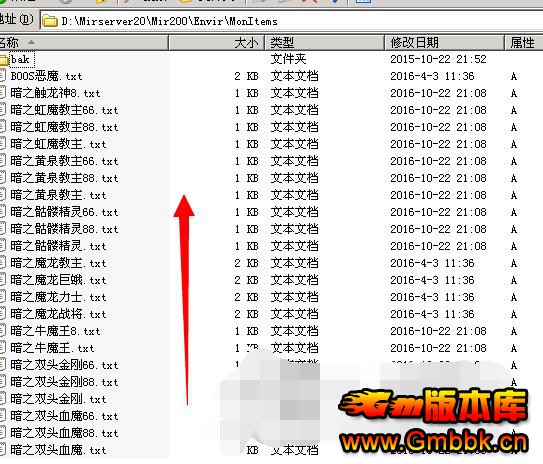Select the BOOS恶魔.txt file icon

tap(3, 76)
